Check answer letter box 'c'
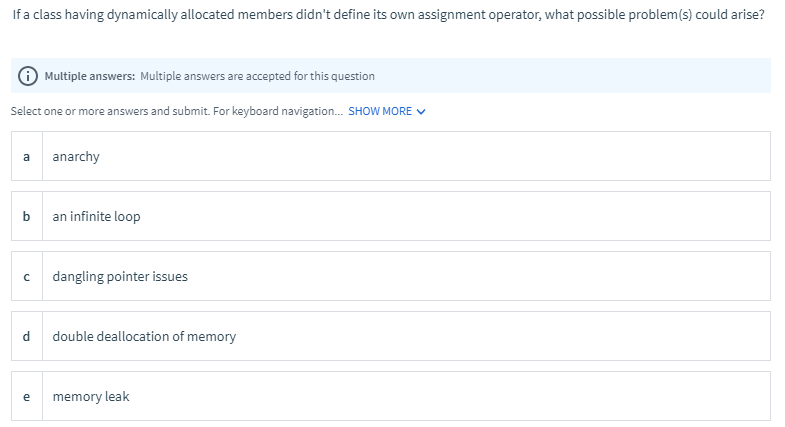The height and width of the screenshot is (427, 785). pos(27,277)
